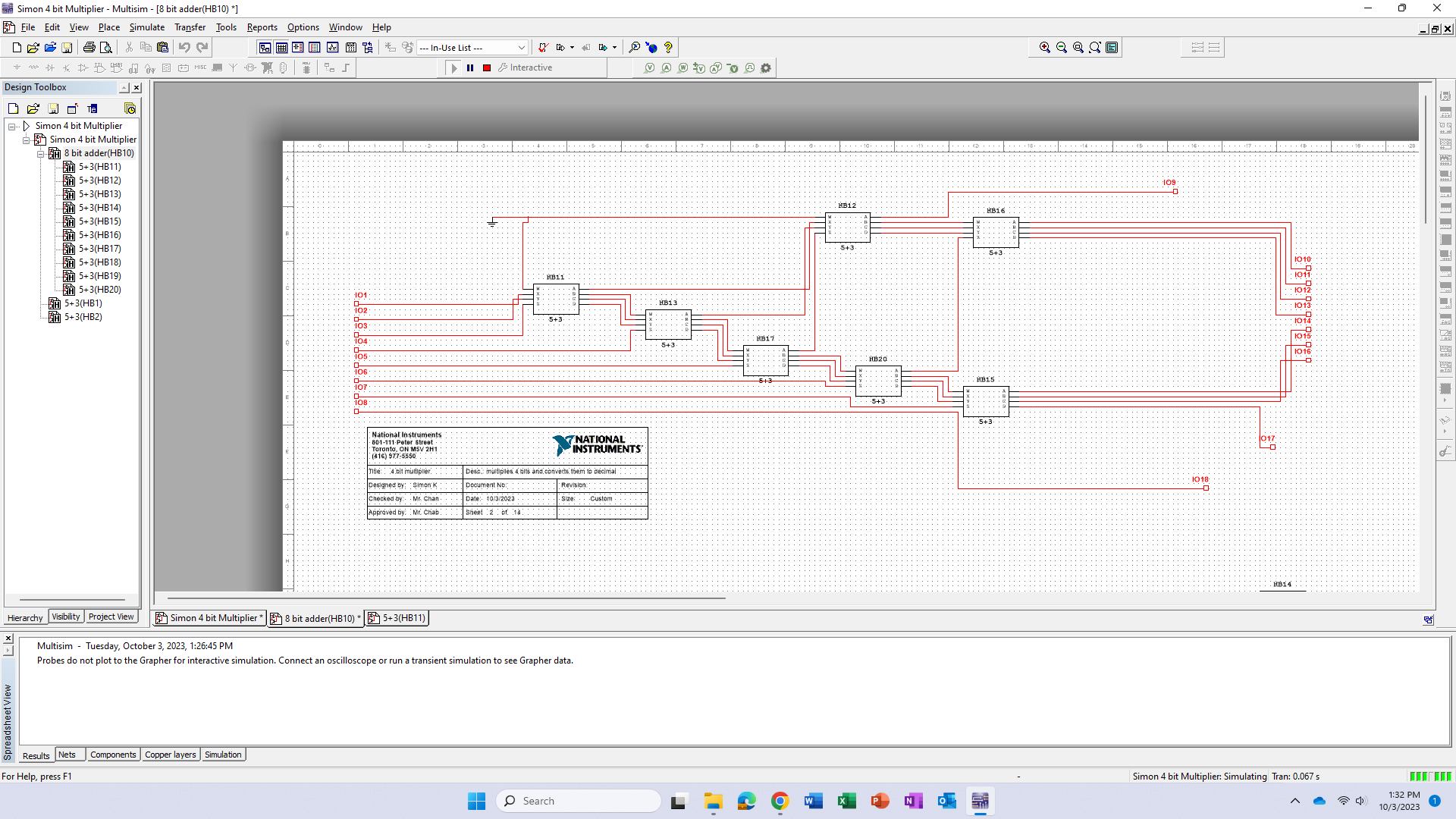
Task: Switch to 5+3(HB11) schematic tab
Action: tap(397, 618)
